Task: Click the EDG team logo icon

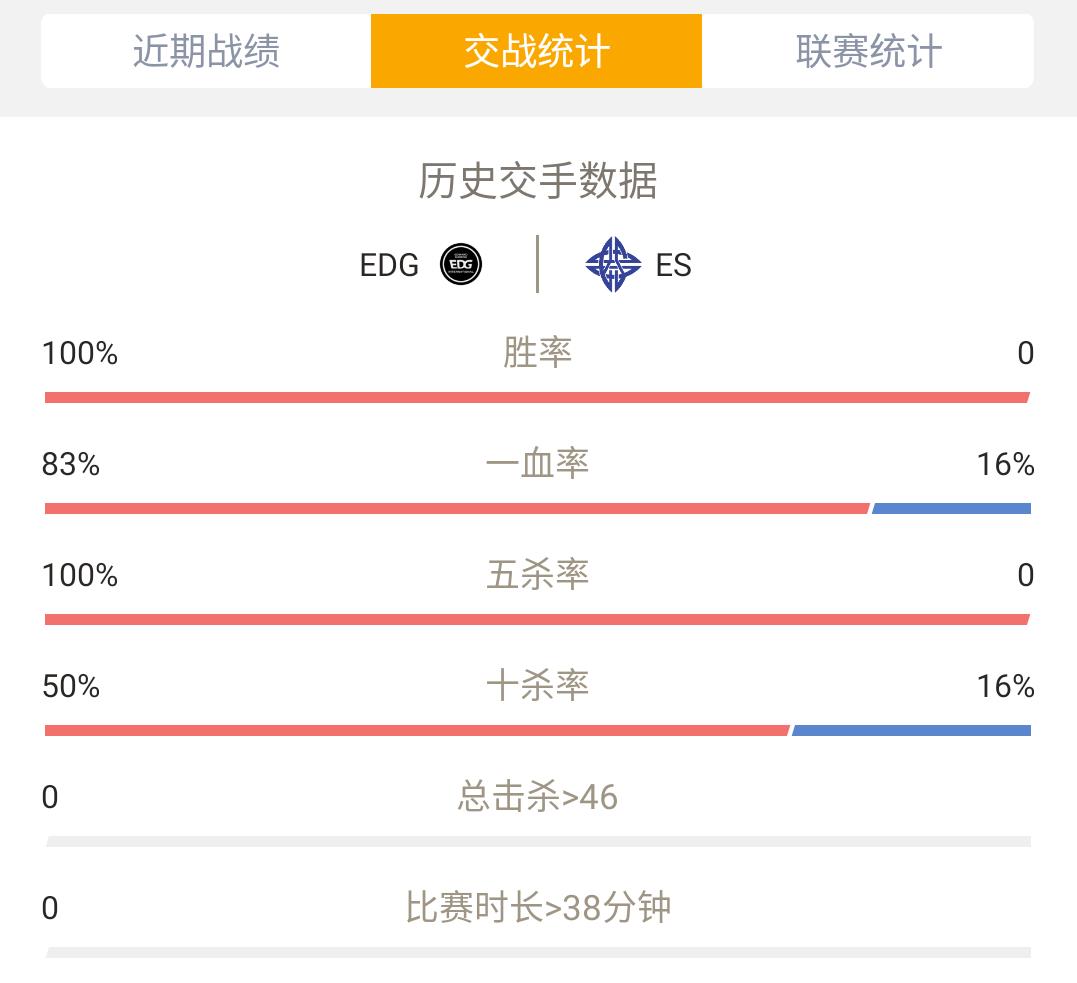Action: [x=461, y=265]
